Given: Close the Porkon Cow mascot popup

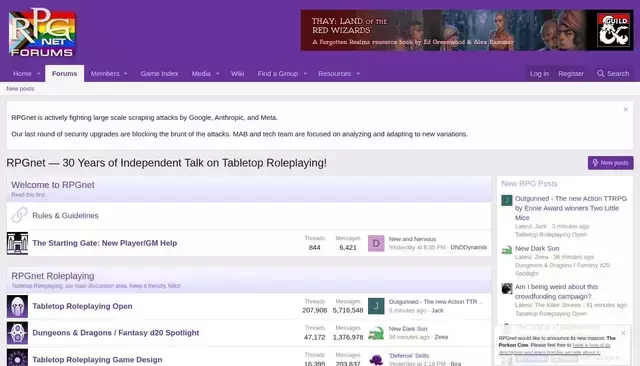Looking at the screenshot, I should (623, 333).
